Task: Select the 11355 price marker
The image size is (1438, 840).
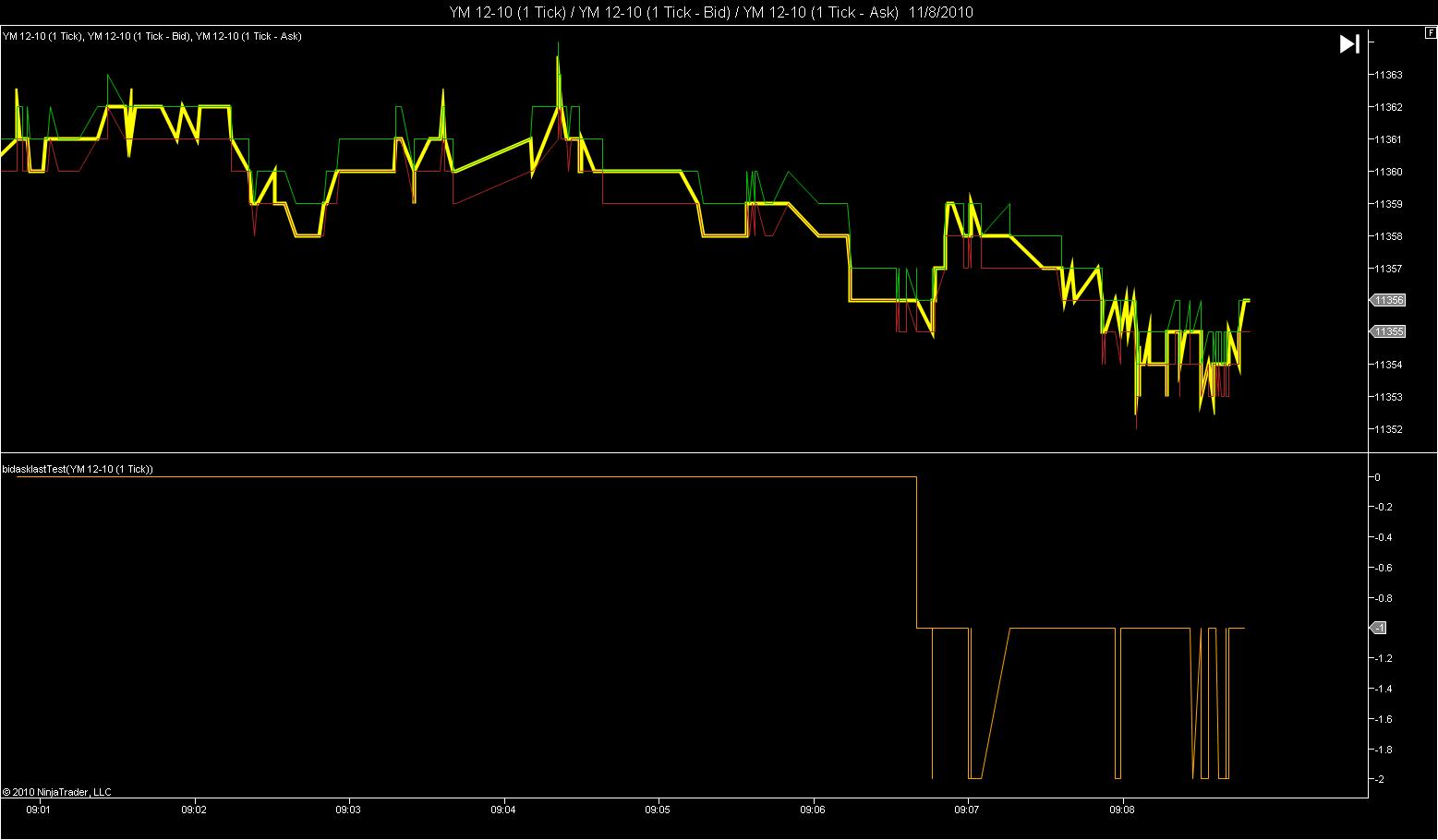Action: click(1388, 331)
